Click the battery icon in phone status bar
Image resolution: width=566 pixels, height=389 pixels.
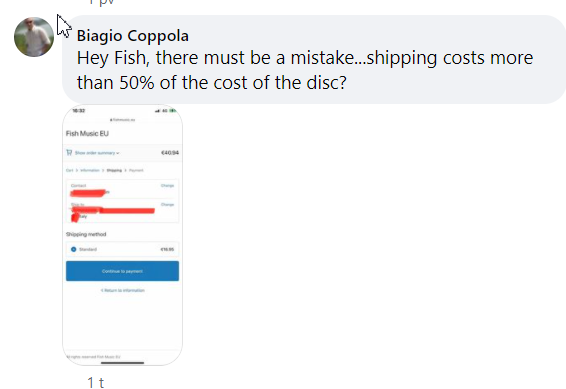[173, 111]
